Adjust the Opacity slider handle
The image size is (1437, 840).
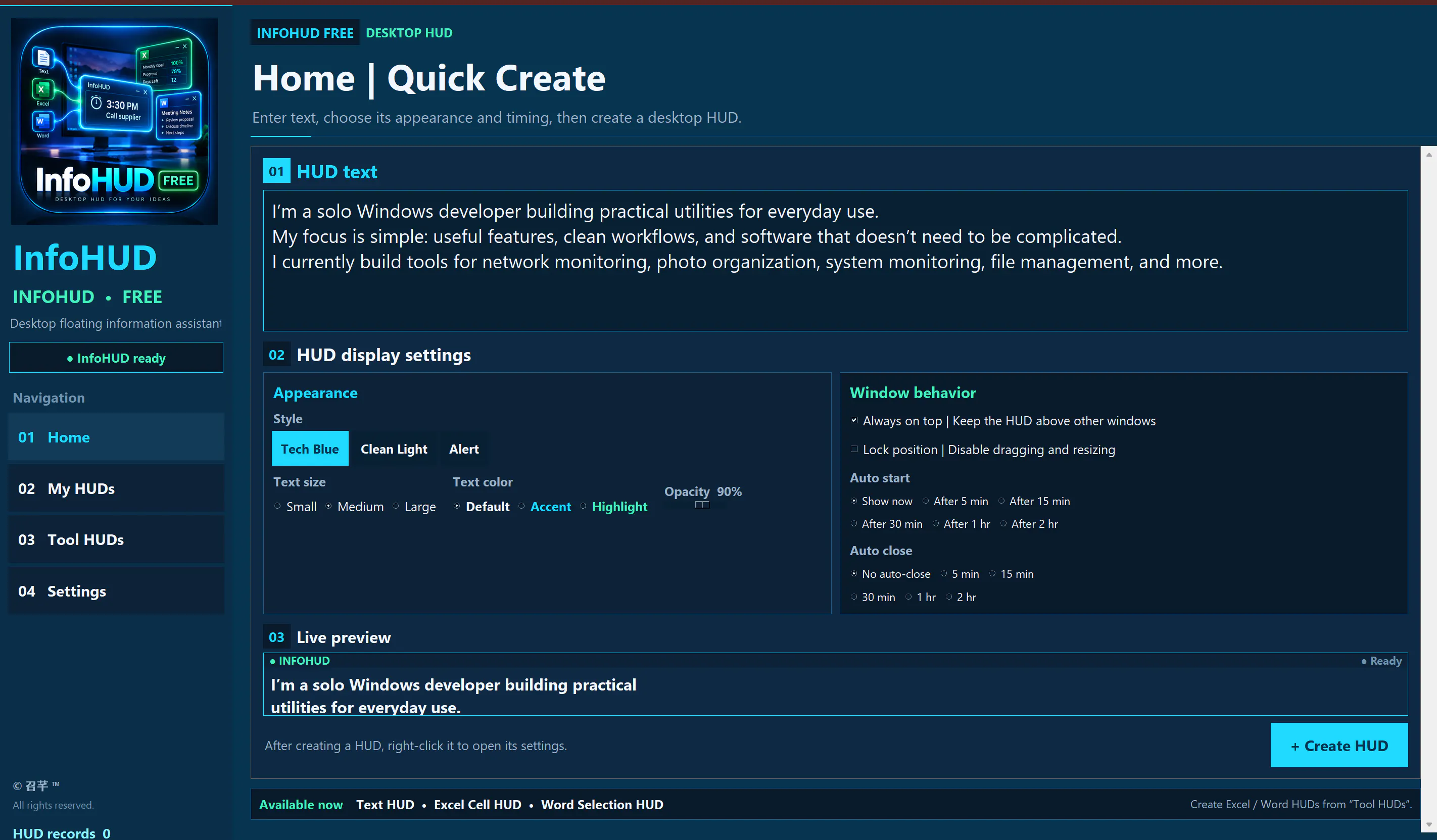pyautogui.click(x=702, y=505)
